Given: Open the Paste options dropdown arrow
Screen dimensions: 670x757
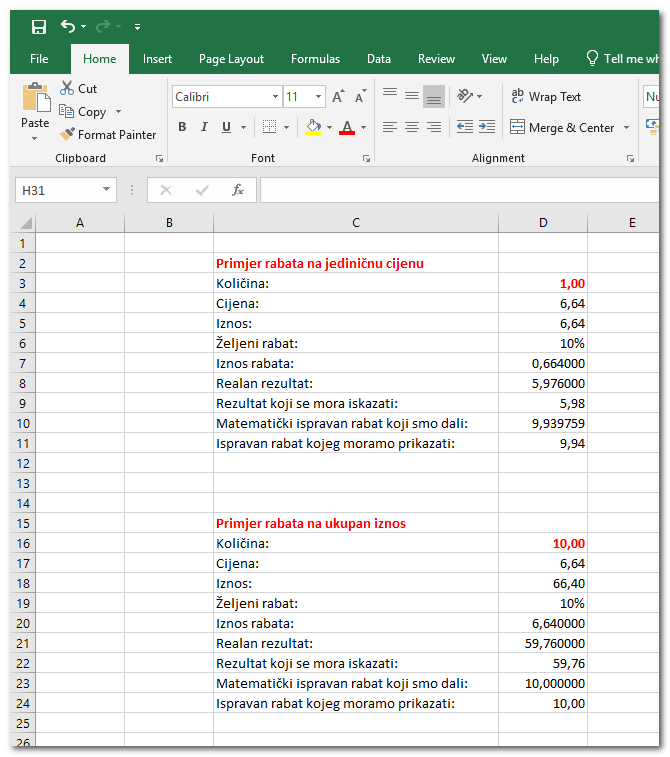Looking at the screenshot, I should pos(35,139).
